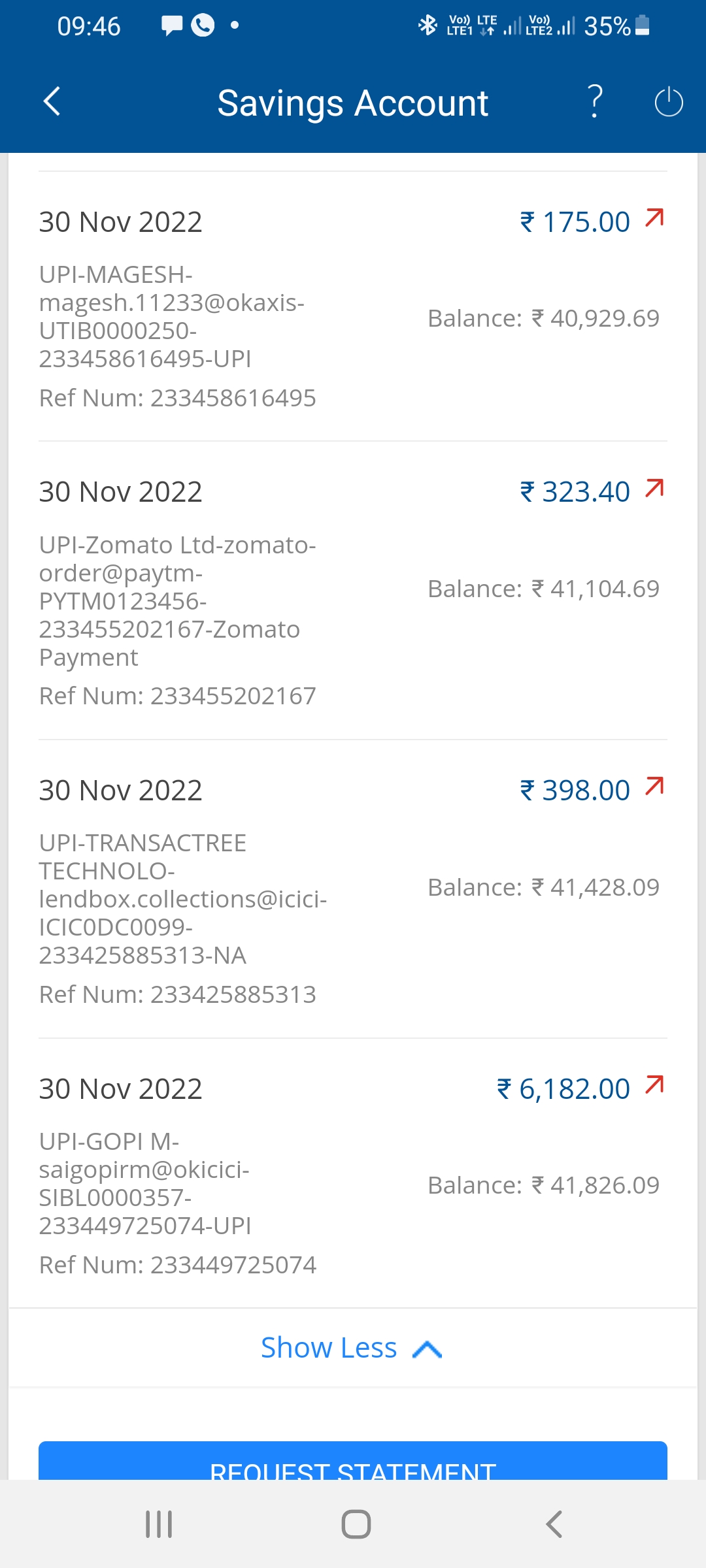Open the Zomato Ltd transaction entry

pyautogui.click(x=176, y=601)
